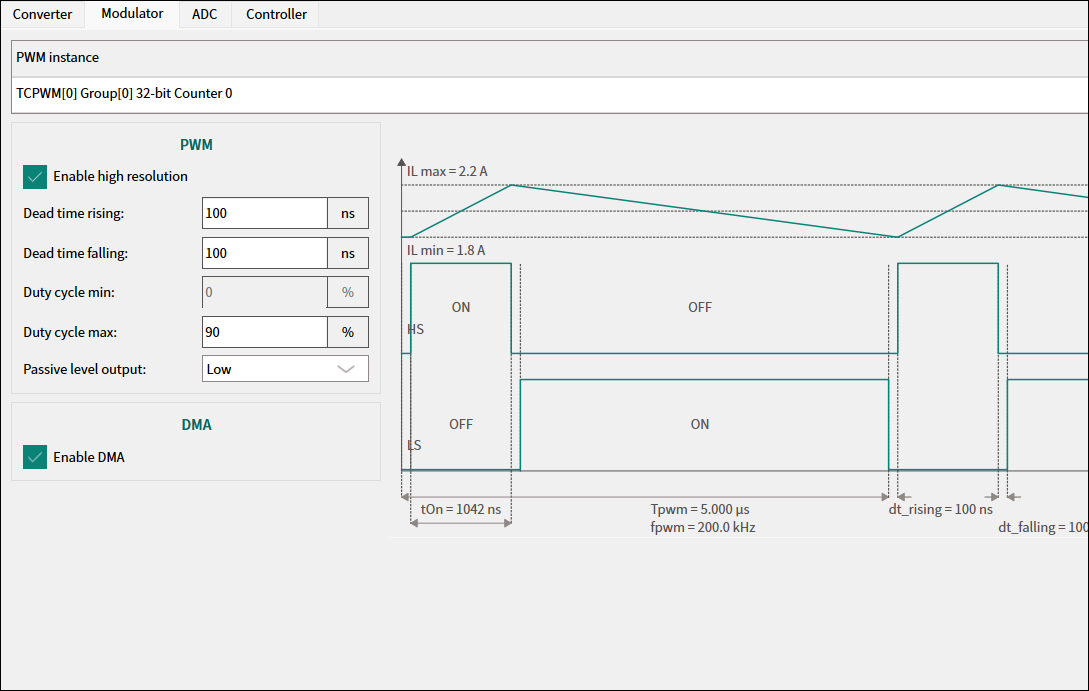
Task: Click the Modulator tab
Action: pyautogui.click(x=132, y=14)
